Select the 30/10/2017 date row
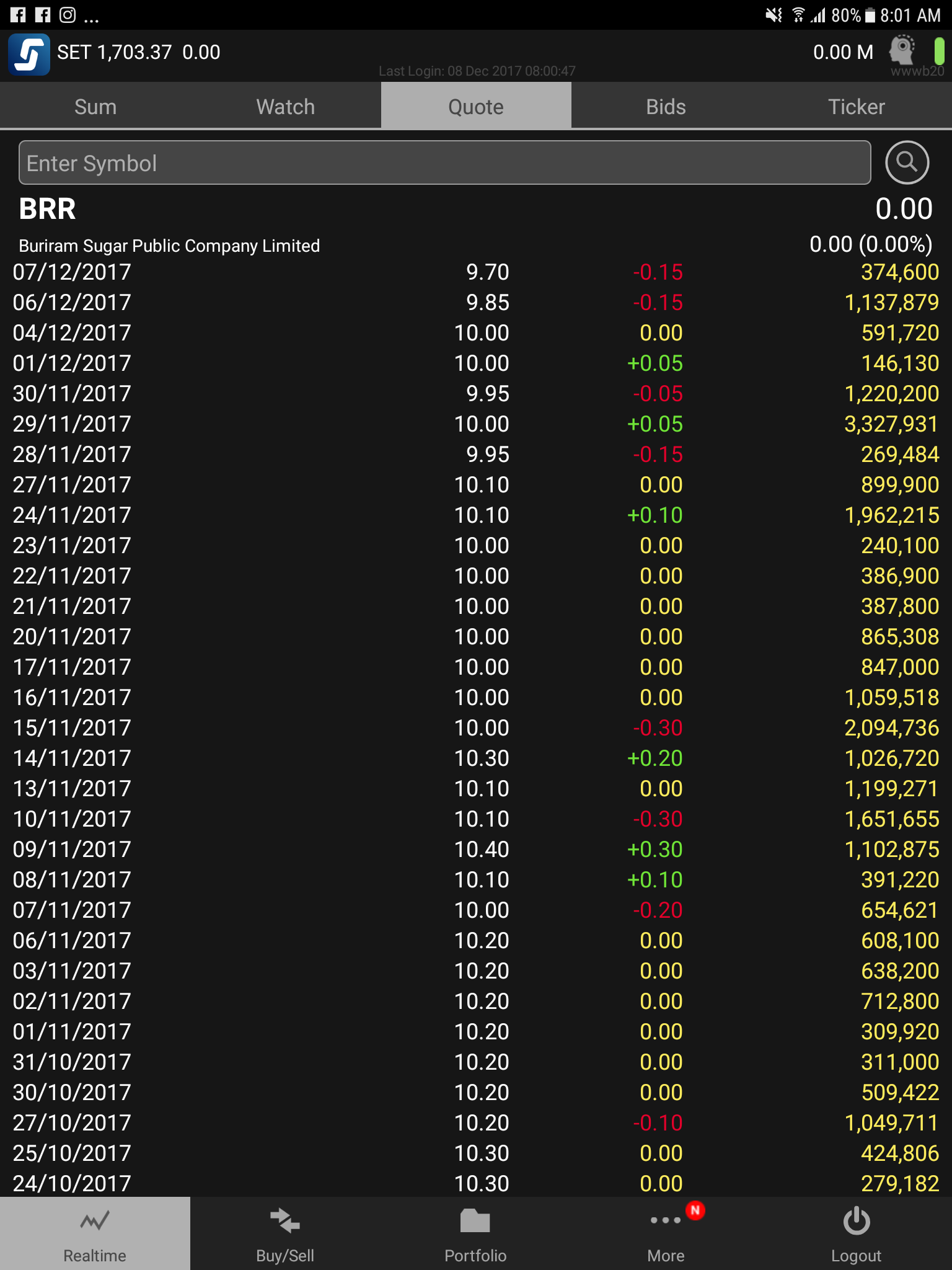The height and width of the screenshot is (1270, 952). point(476,1092)
